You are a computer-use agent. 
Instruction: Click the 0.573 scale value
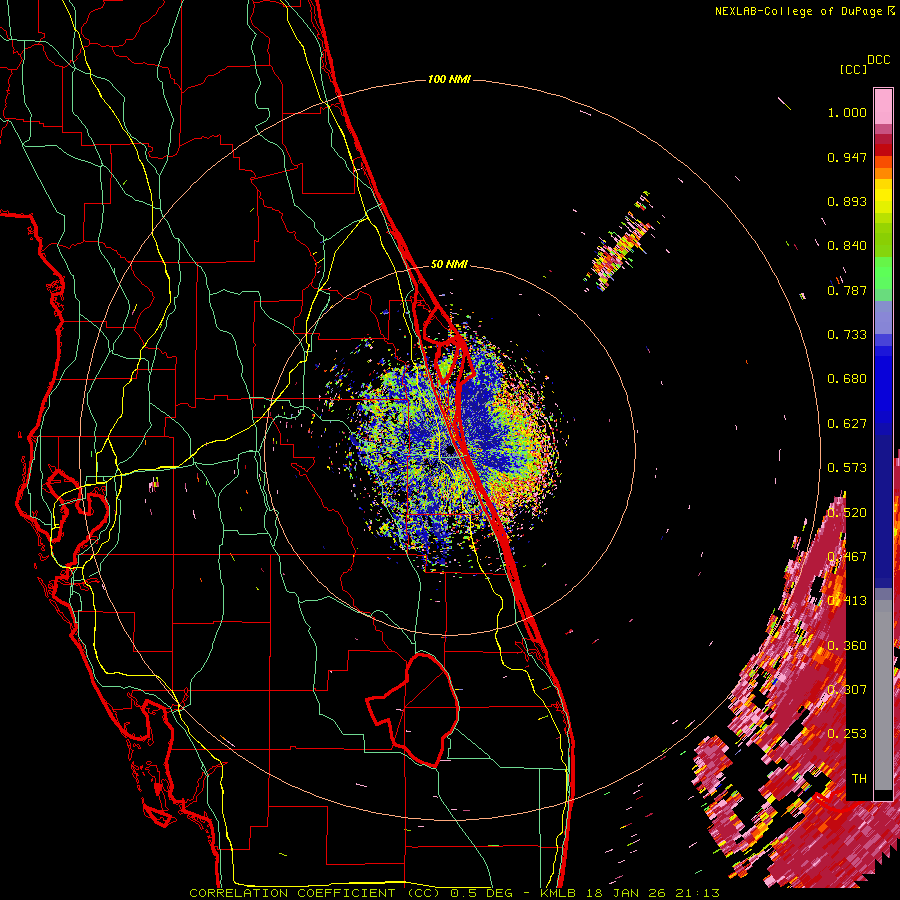pos(847,468)
